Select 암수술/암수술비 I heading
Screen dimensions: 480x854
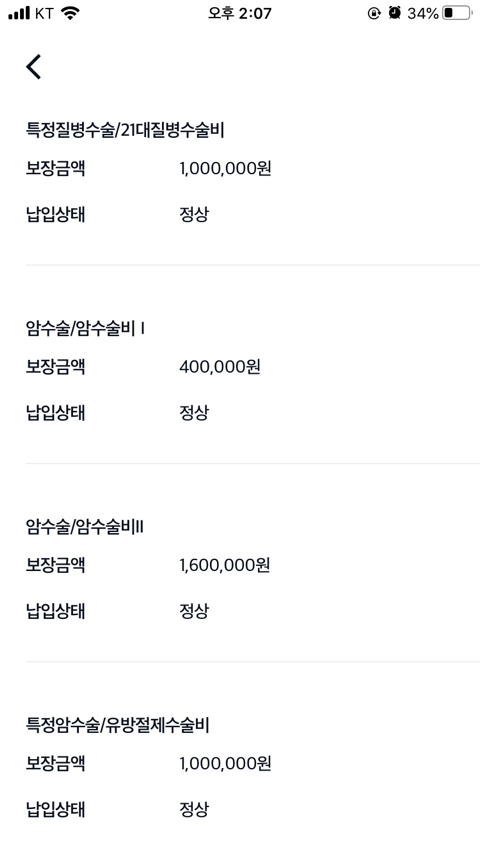click(86, 329)
